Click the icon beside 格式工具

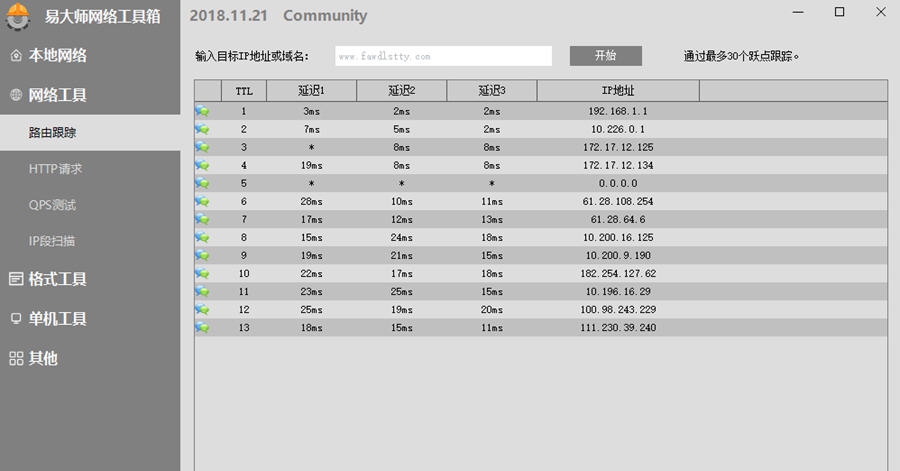click(x=16, y=279)
